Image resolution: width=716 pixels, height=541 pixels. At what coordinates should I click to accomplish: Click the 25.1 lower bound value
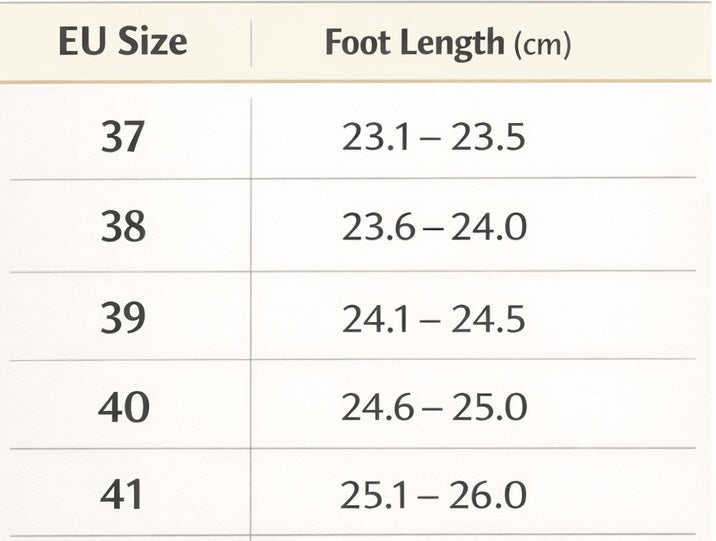[369, 496]
